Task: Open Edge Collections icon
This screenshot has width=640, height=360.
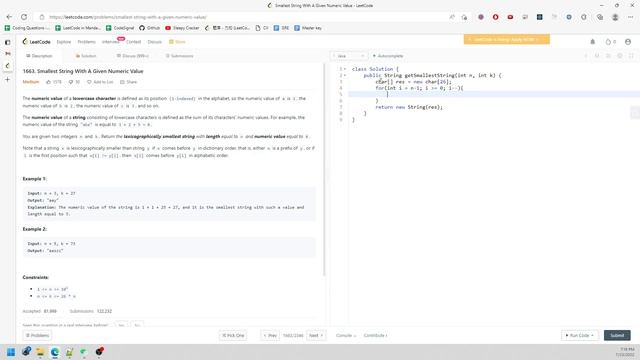Action: pos(600,17)
